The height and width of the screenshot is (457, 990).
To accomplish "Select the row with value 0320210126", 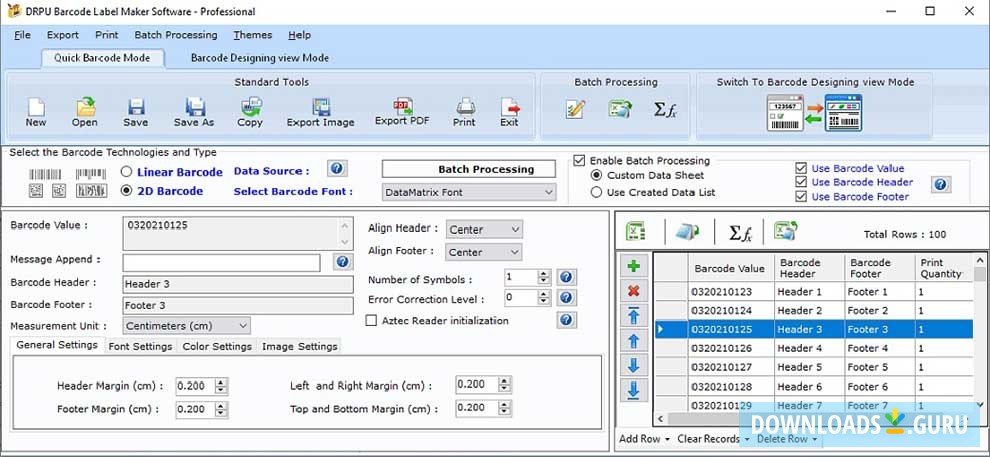I will (814, 348).
